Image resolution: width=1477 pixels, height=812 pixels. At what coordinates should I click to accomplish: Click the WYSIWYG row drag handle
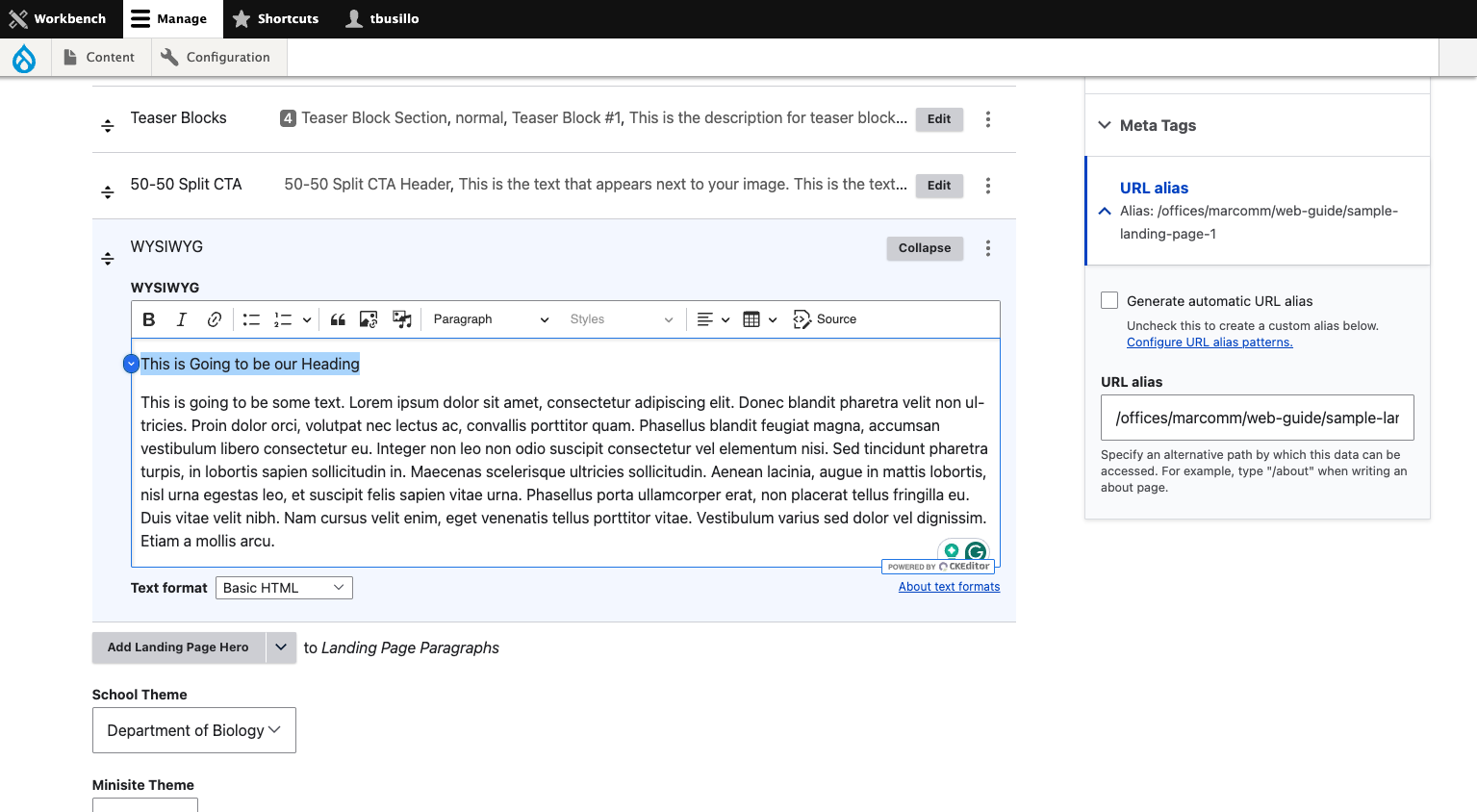(x=108, y=259)
